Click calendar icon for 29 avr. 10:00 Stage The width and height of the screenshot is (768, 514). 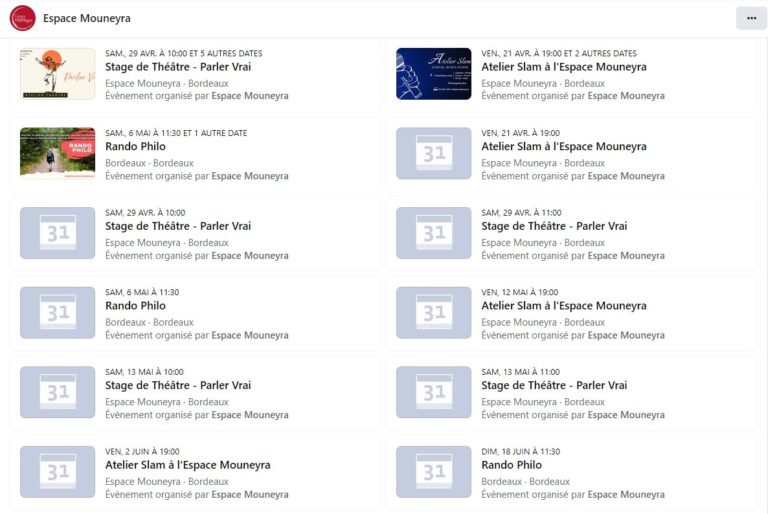pyautogui.click(x=57, y=233)
